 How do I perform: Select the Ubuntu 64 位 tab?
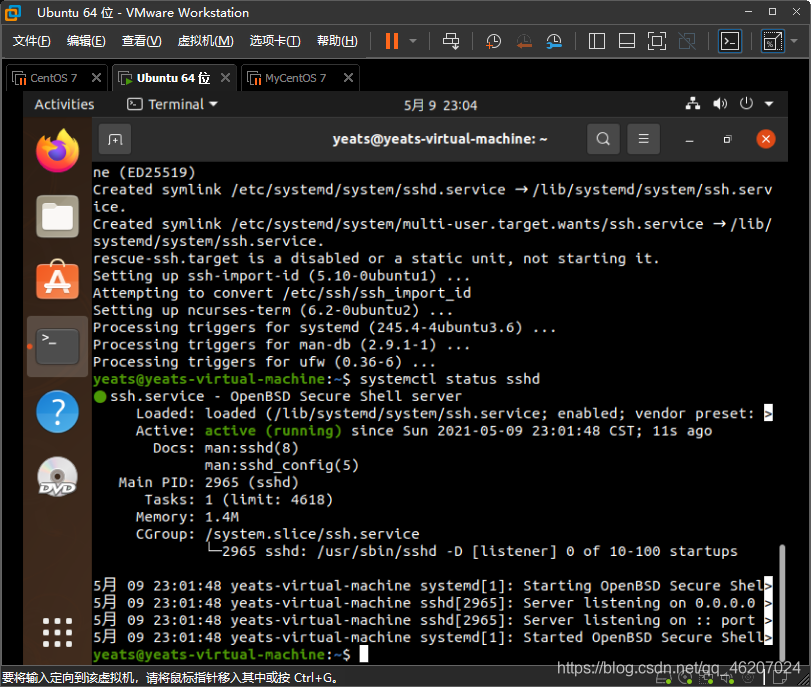coord(173,78)
